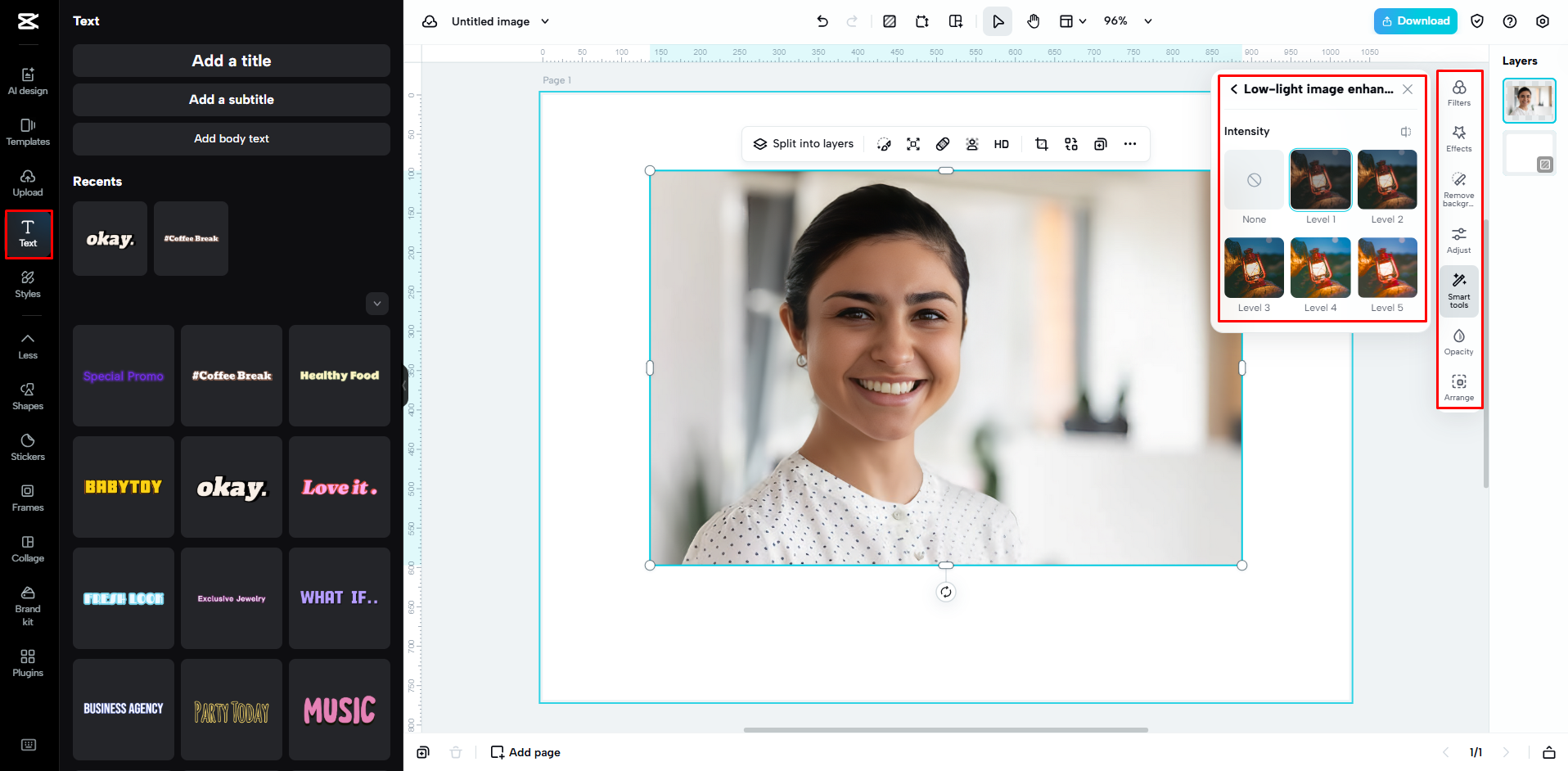Select the Crop tool above the image
Image resolution: width=1568 pixels, height=771 pixels.
click(x=1041, y=144)
